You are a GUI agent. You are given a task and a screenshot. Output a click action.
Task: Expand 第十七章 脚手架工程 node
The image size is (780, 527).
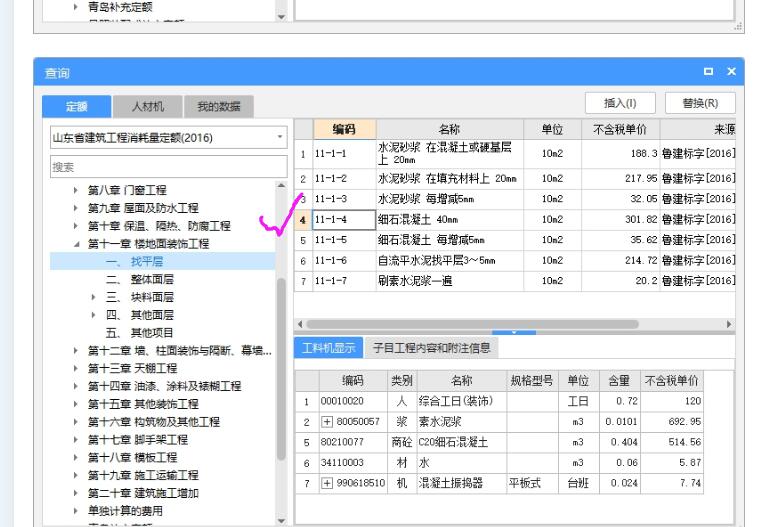tap(76, 440)
